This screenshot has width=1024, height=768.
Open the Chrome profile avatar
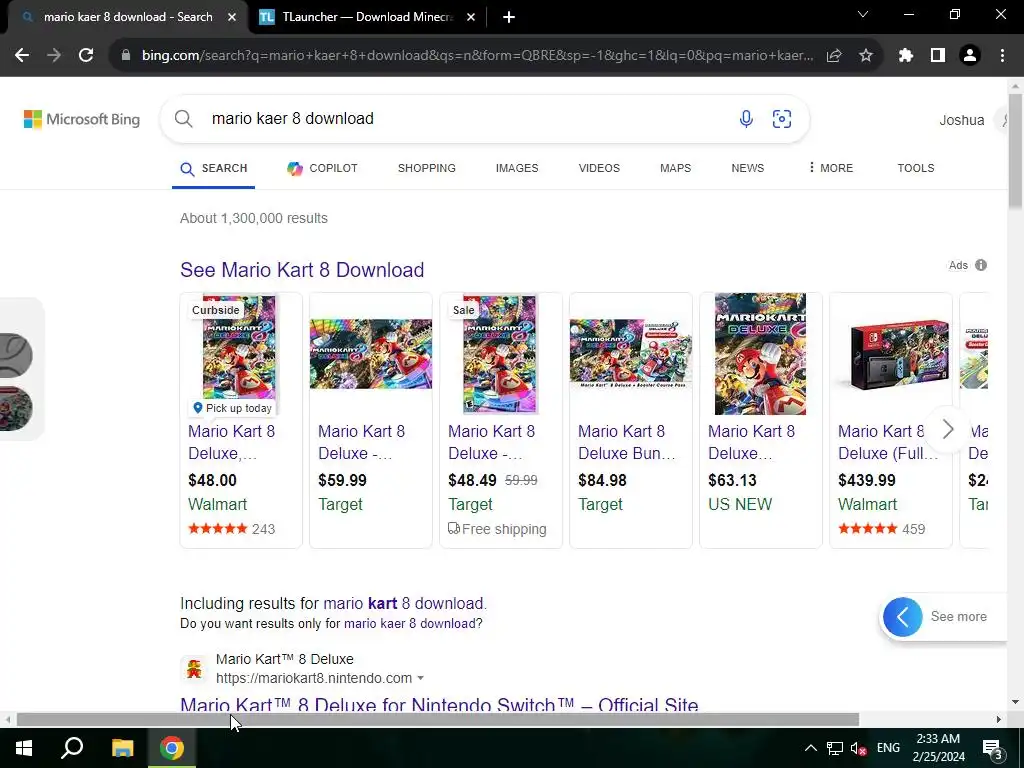tap(970, 56)
